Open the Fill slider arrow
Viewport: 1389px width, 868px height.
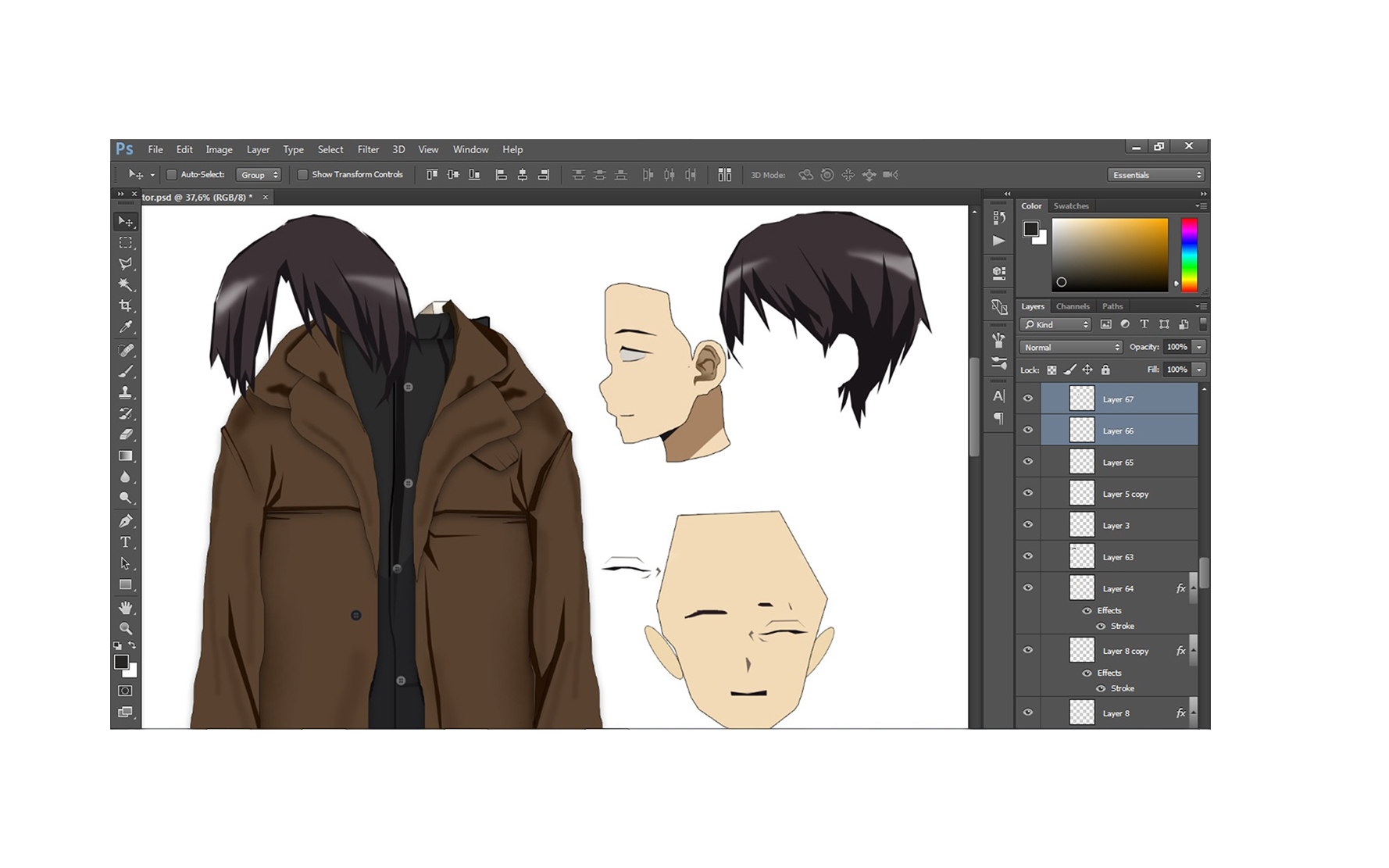1199,370
